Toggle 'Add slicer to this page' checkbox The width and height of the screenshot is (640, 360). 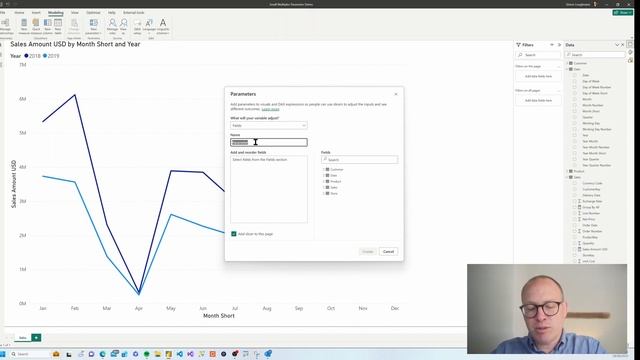pyautogui.click(x=234, y=234)
